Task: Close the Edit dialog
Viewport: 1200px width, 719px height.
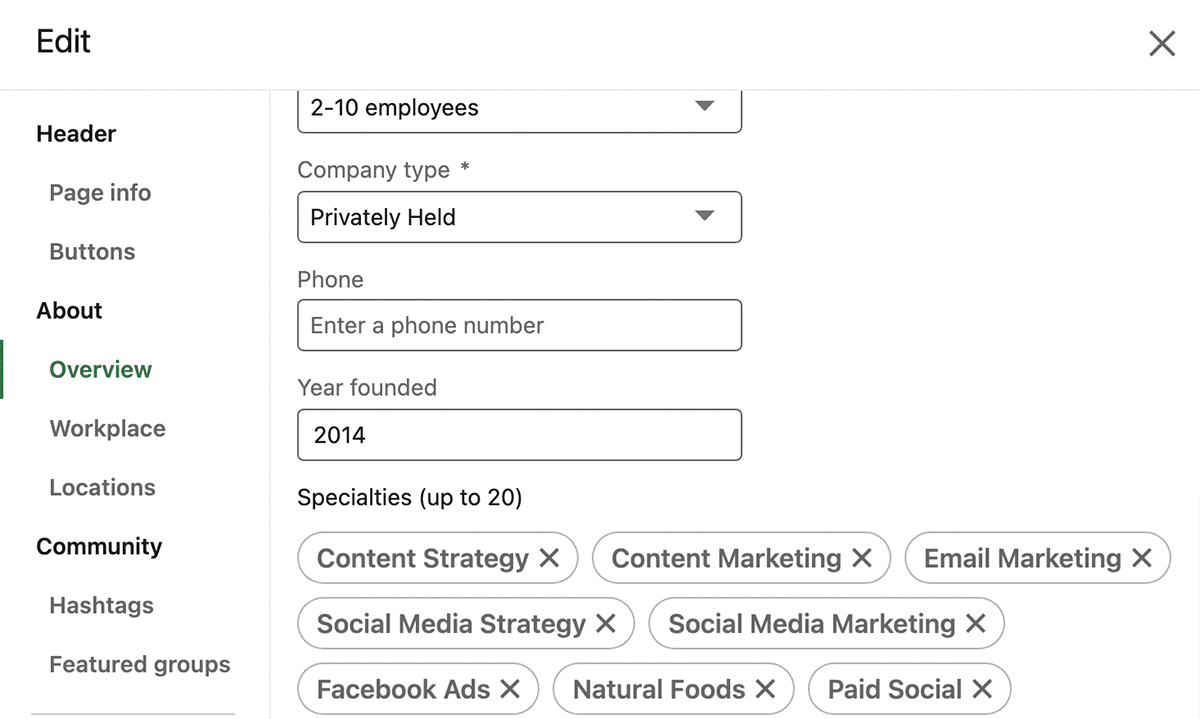Action: pos(1162,43)
